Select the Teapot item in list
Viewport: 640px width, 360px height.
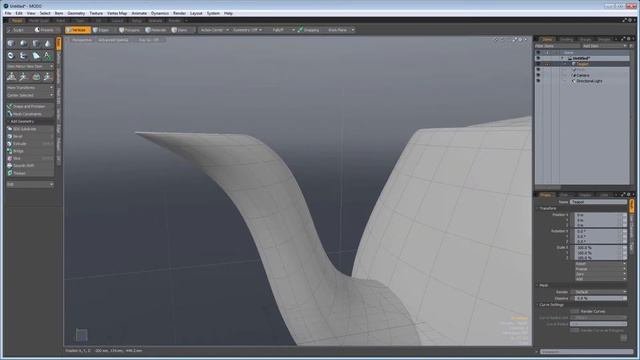[582, 64]
